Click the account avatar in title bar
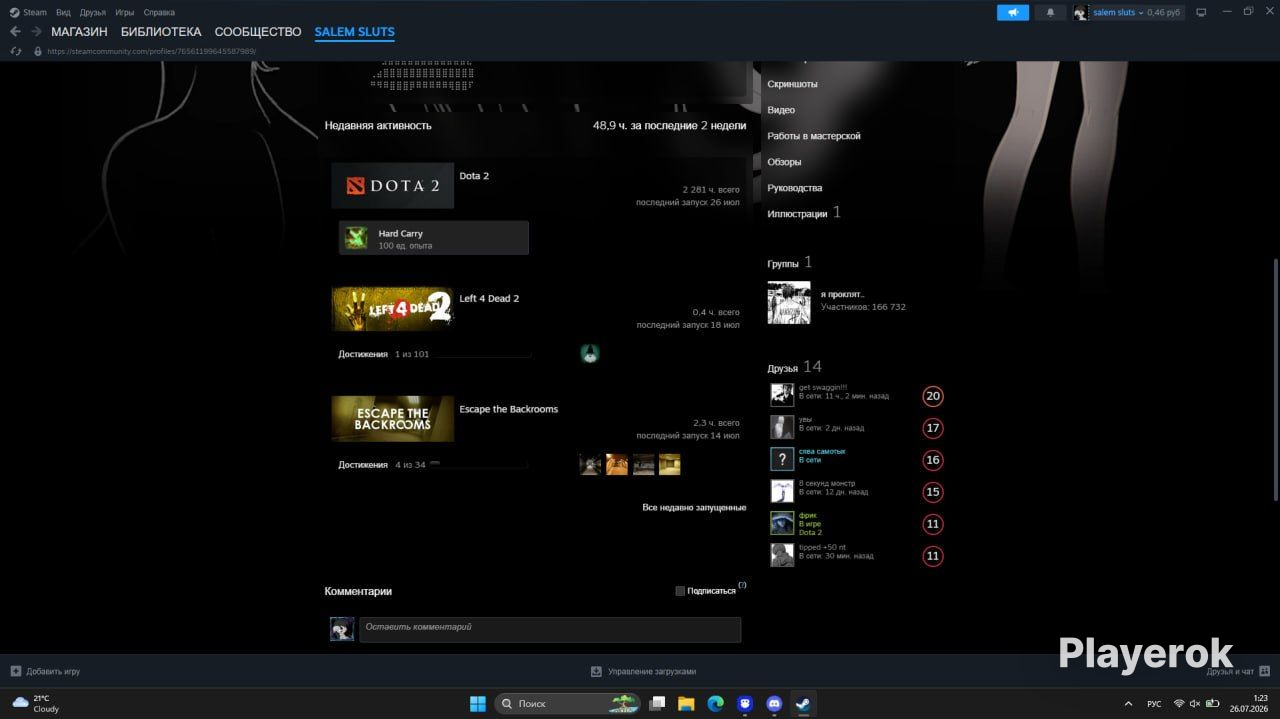Screen dimensions: 1280x719 click(1081, 12)
